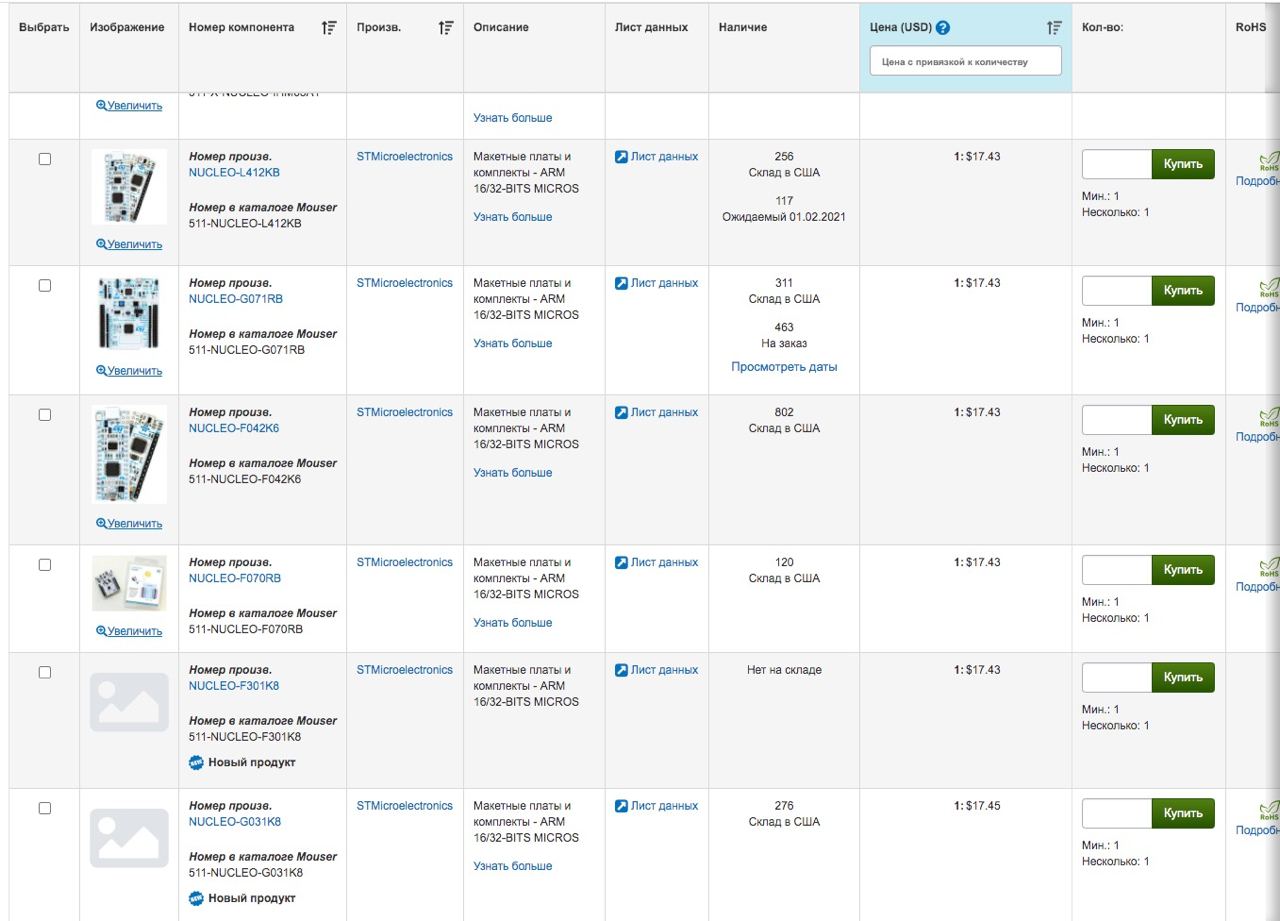The image size is (1280, 921).
Task: Learn more link for NUCLEO-G031K8 description
Action: (513, 867)
